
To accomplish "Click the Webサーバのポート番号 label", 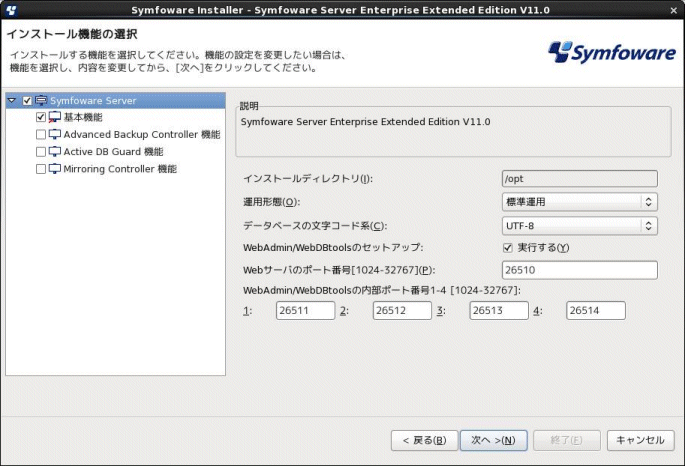I will coord(339,270).
